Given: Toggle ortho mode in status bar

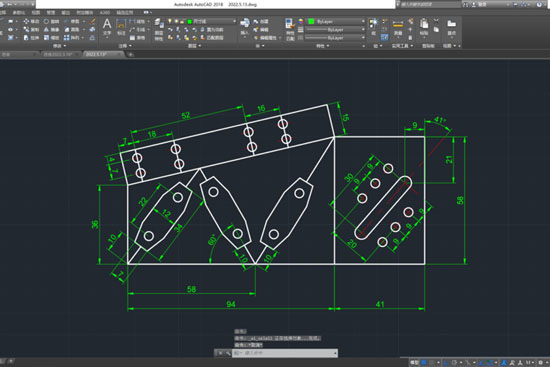Looking at the screenshot, I should [446, 362].
